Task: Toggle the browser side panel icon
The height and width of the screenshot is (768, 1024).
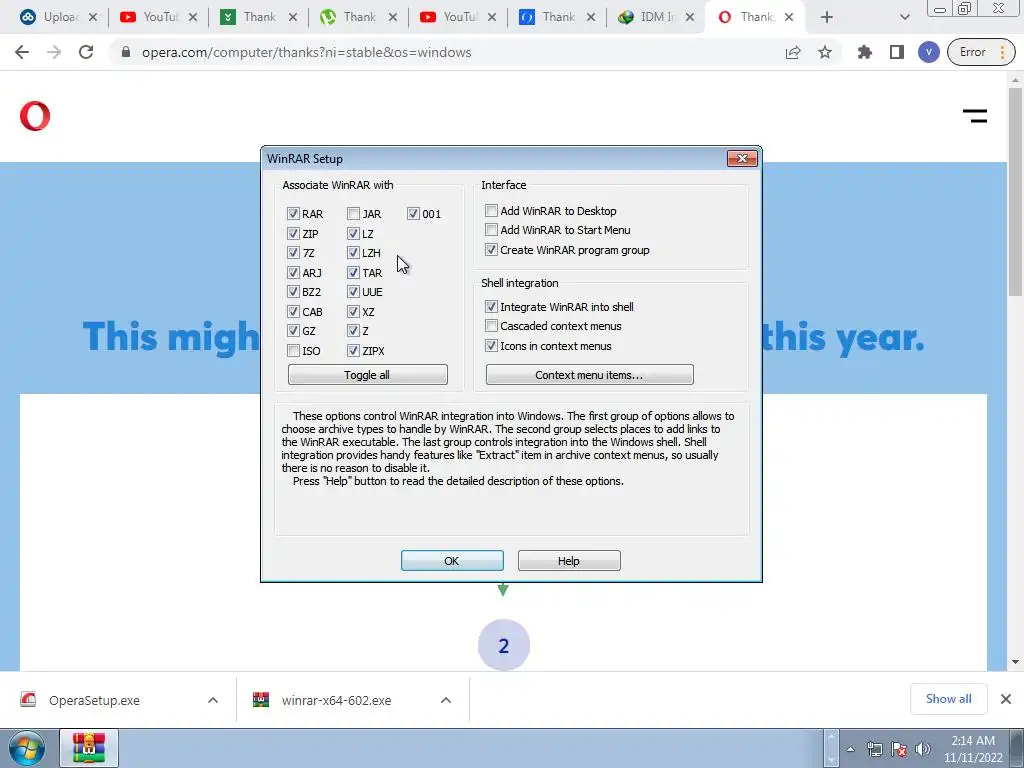Action: pyautogui.click(x=897, y=52)
